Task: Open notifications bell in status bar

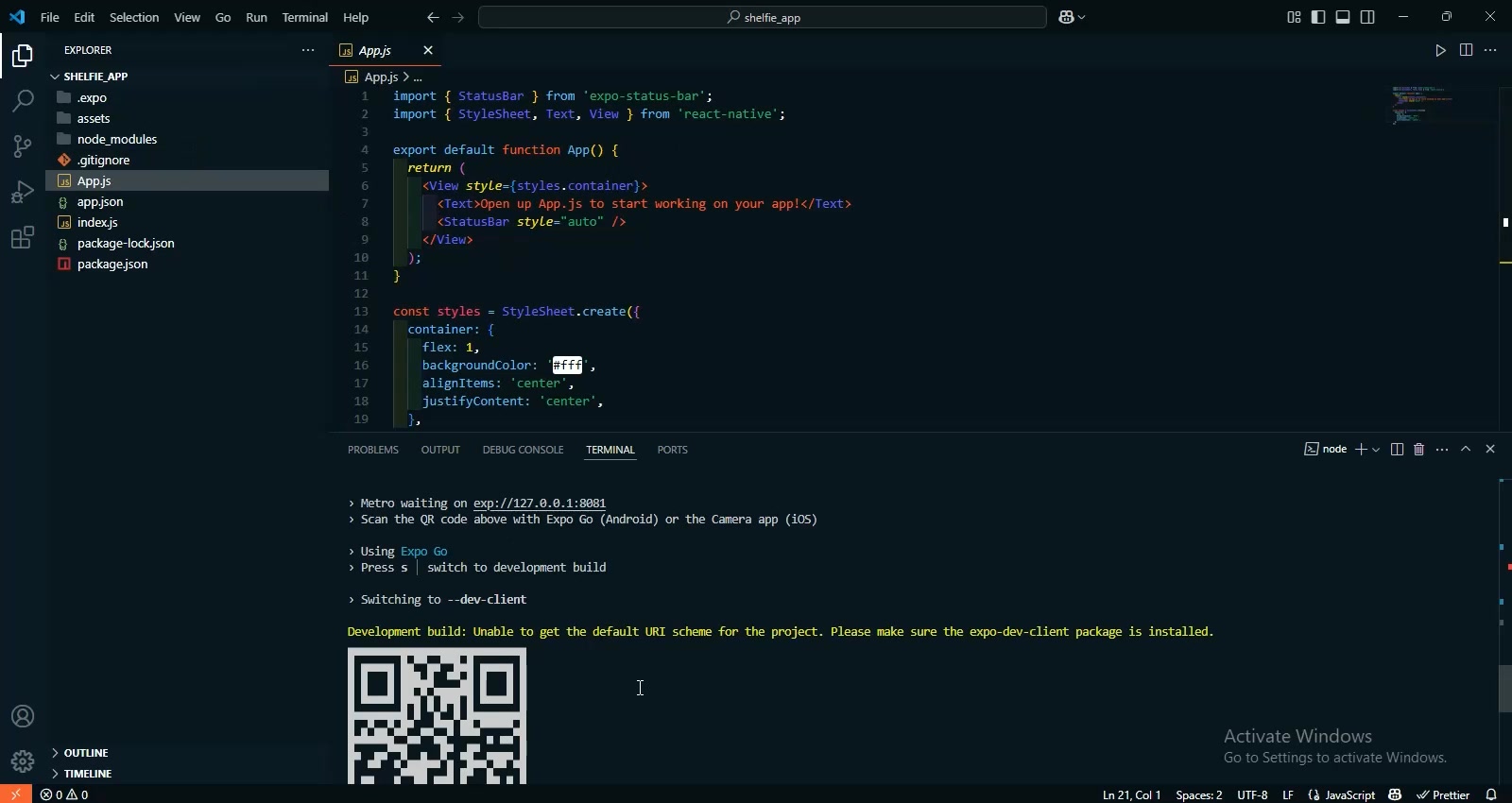Action: point(1492,794)
